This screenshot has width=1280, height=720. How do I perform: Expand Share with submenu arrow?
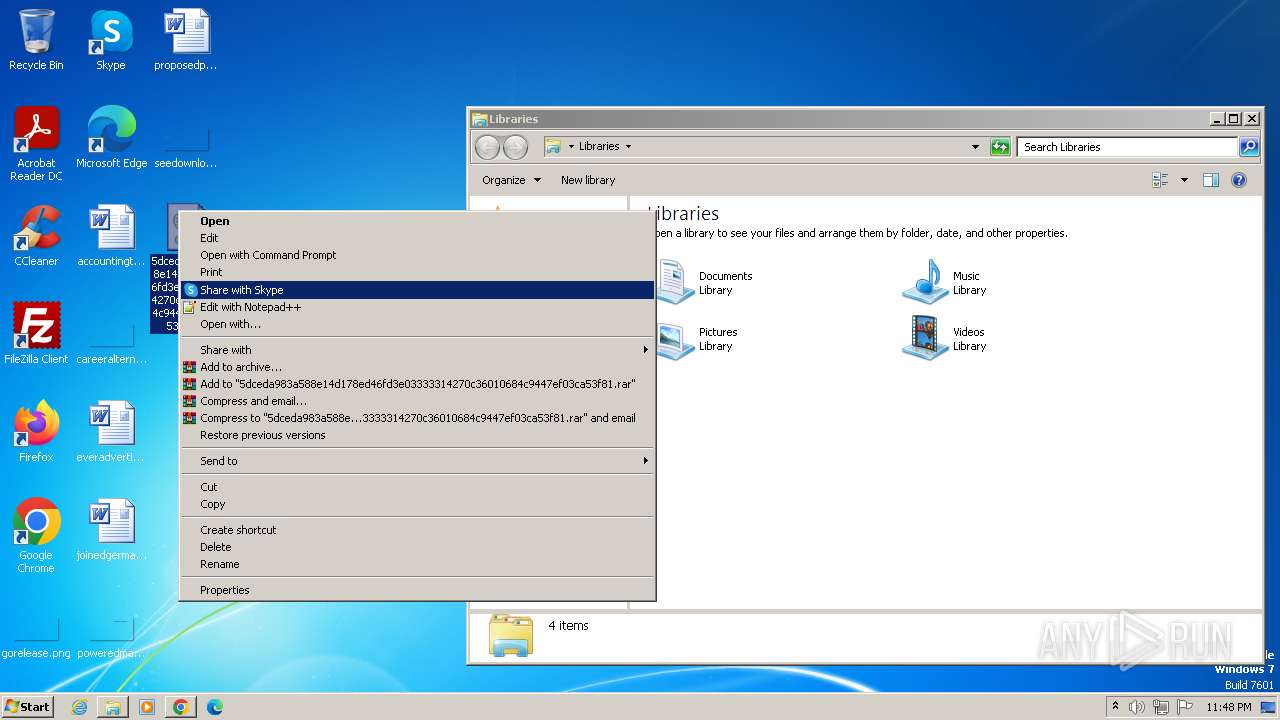point(645,350)
